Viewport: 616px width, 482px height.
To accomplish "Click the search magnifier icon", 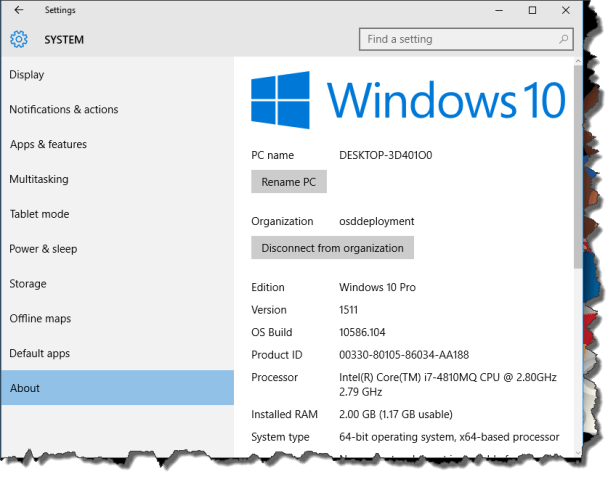I will point(563,39).
